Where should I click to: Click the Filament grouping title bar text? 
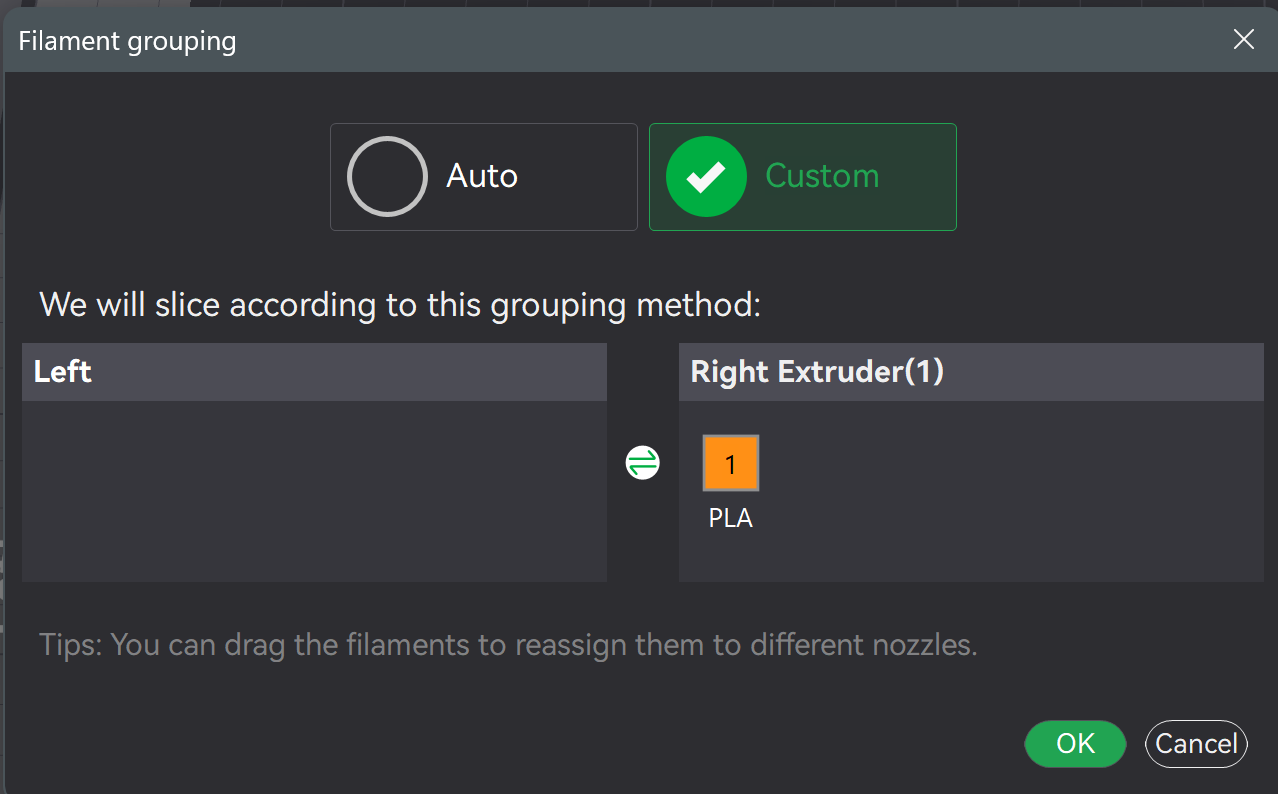click(127, 41)
